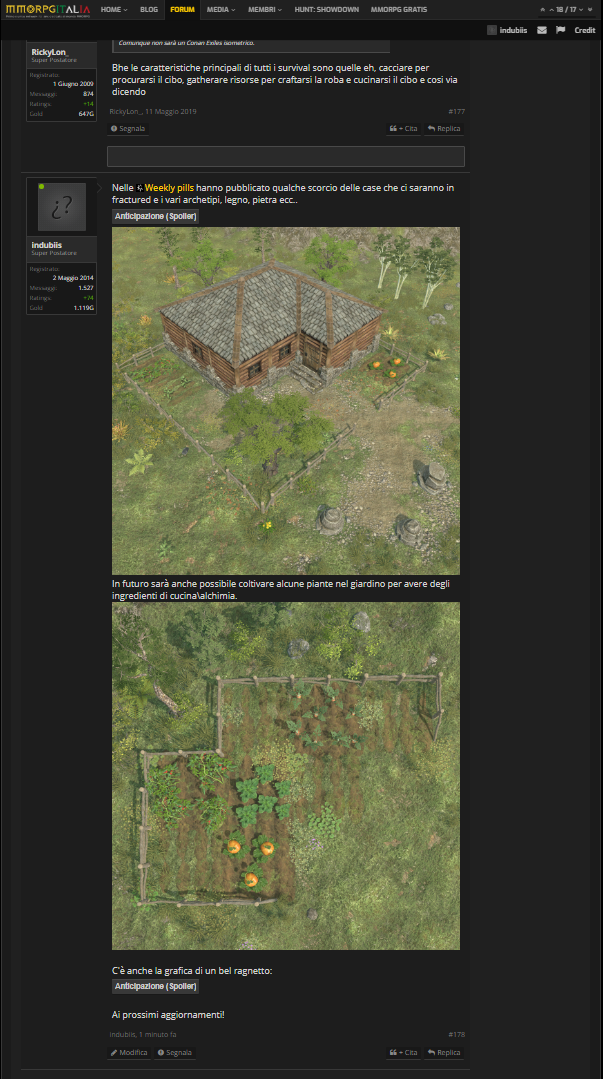Open indubiis username under avatar

[x=47, y=245]
